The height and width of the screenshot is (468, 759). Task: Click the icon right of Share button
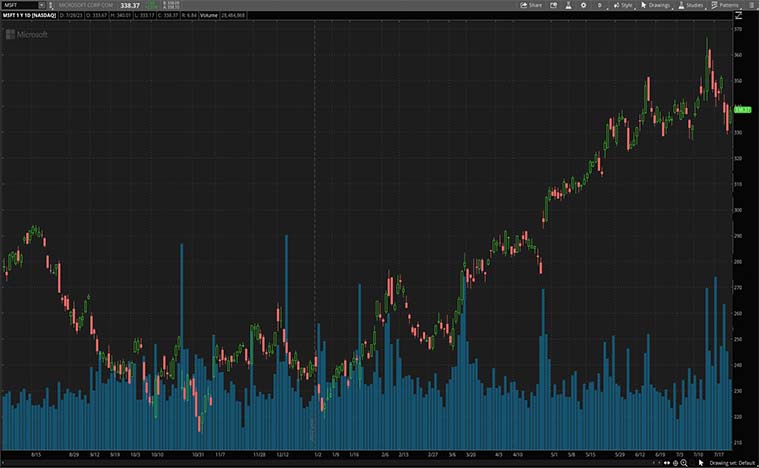click(553, 5)
